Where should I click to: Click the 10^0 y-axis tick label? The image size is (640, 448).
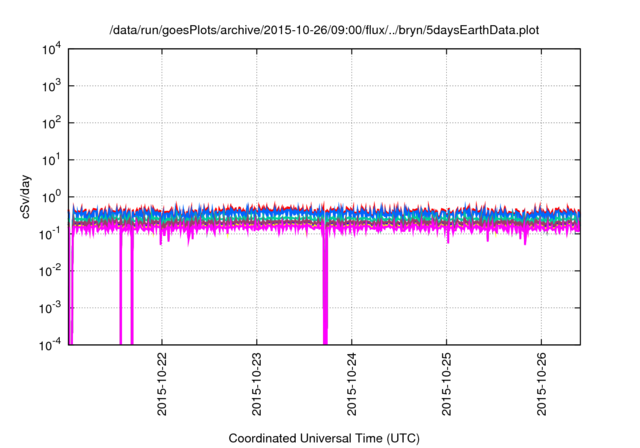tap(52, 197)
